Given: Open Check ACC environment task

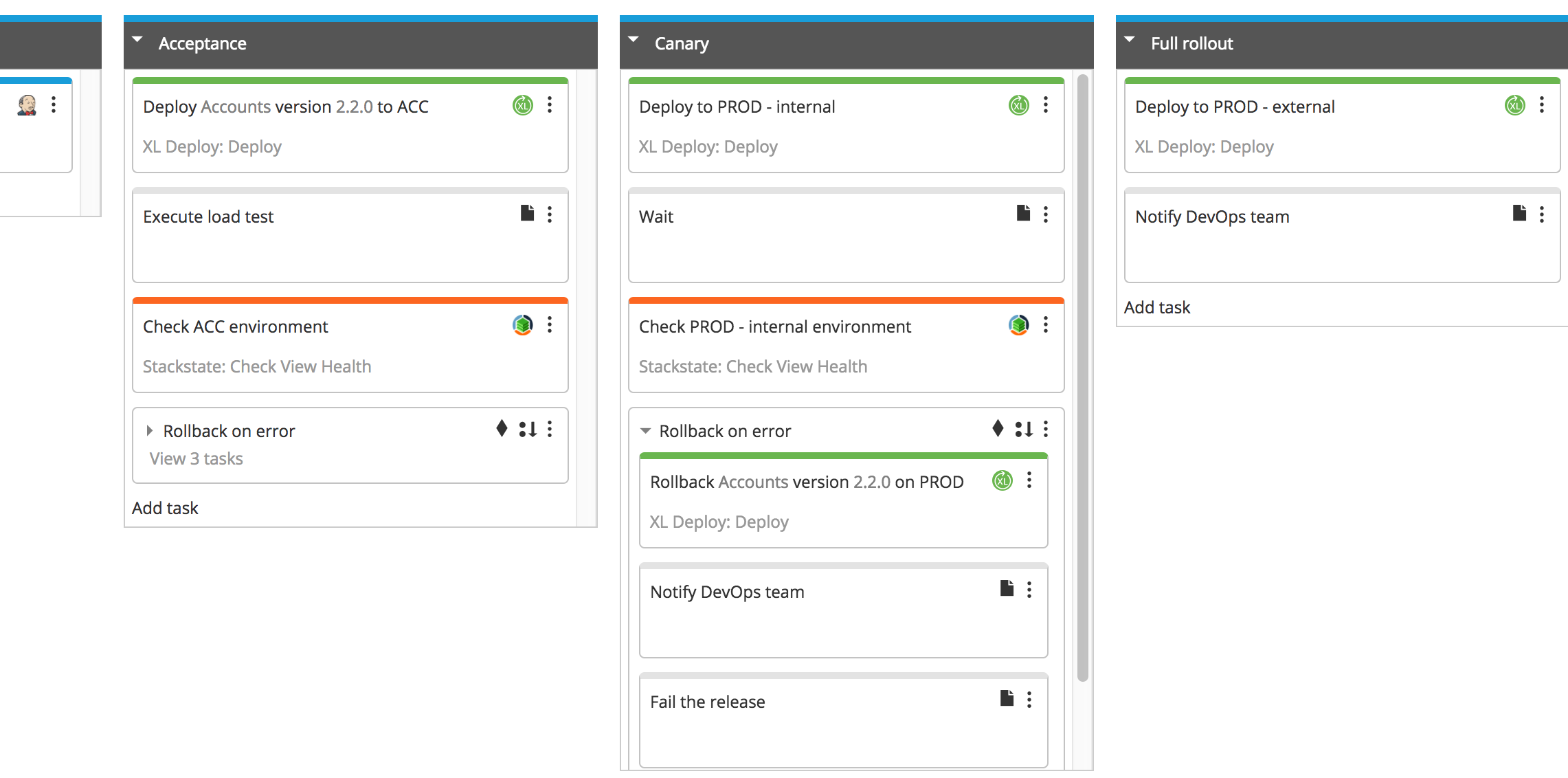Looking at the screenshot, I should (x=236, y=326).
